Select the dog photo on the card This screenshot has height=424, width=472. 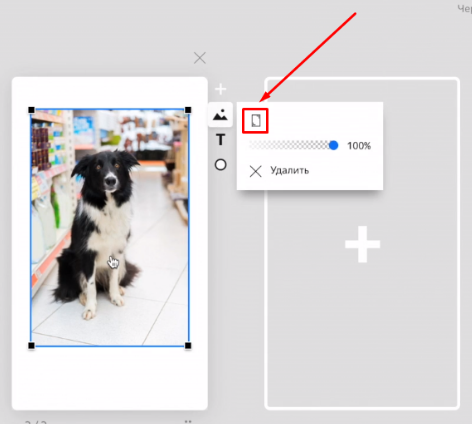(x=110, y=228)
